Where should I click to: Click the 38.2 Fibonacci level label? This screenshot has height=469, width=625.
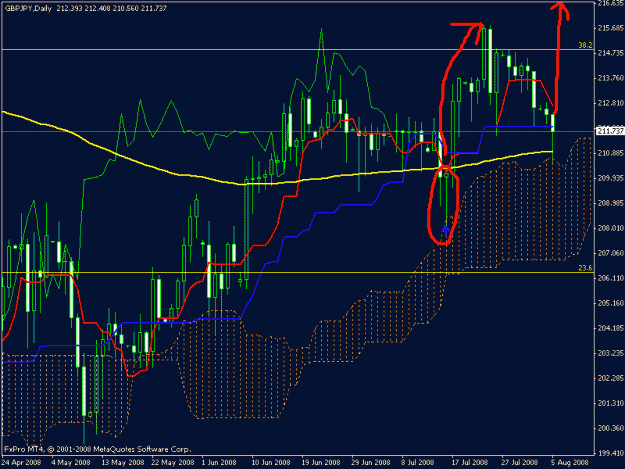tap(585, 45)
